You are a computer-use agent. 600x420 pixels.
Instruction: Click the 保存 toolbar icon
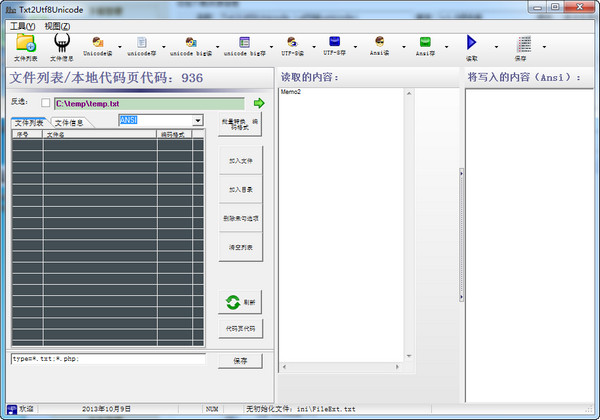pyautogui.click(x=523, y=43)
